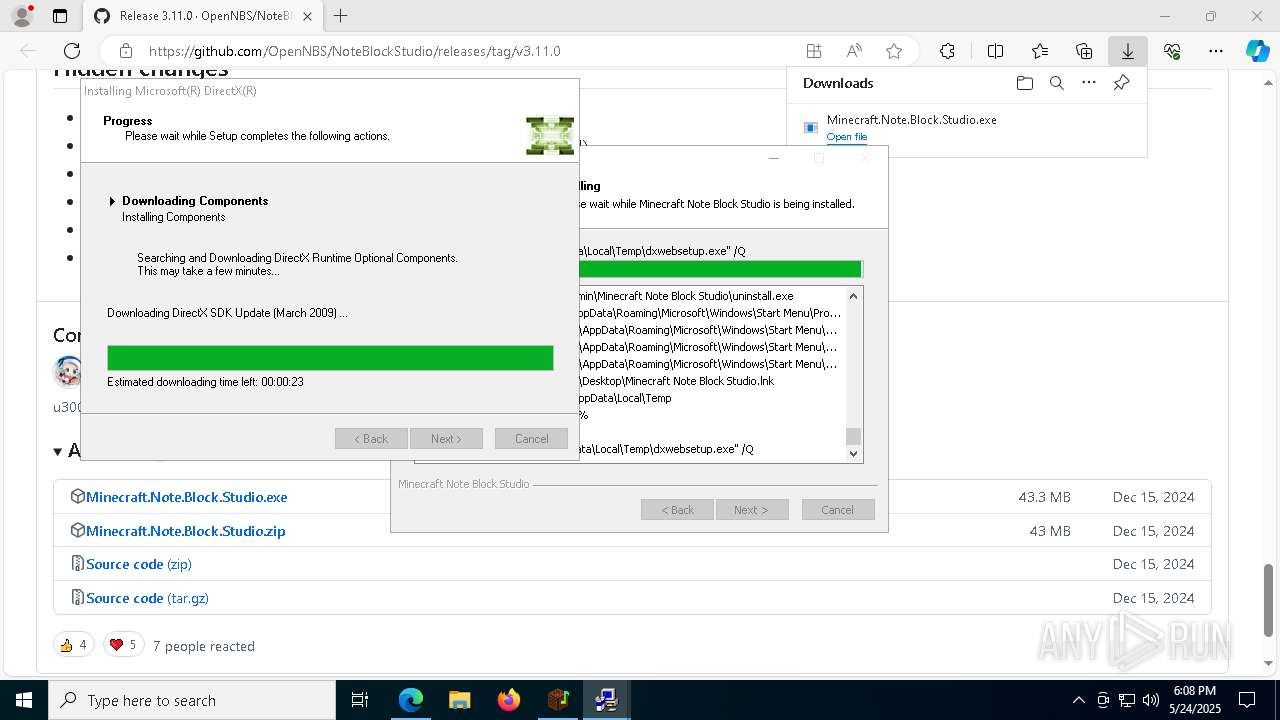Pin the Downloads panel
This screenshot has width=1280, height=720.
pos(1122,83)
